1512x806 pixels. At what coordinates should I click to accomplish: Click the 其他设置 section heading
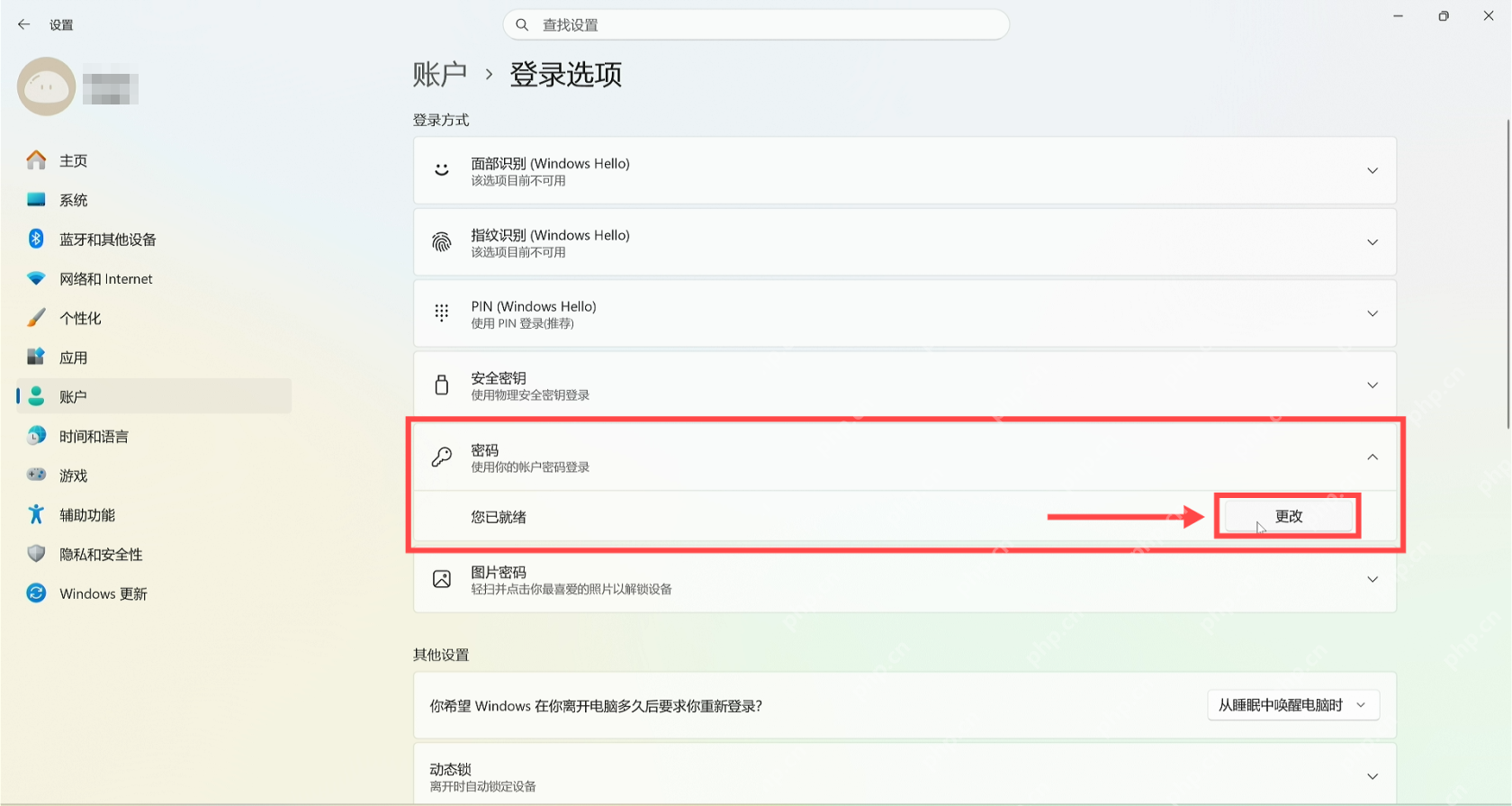click(x=441, y=655)
